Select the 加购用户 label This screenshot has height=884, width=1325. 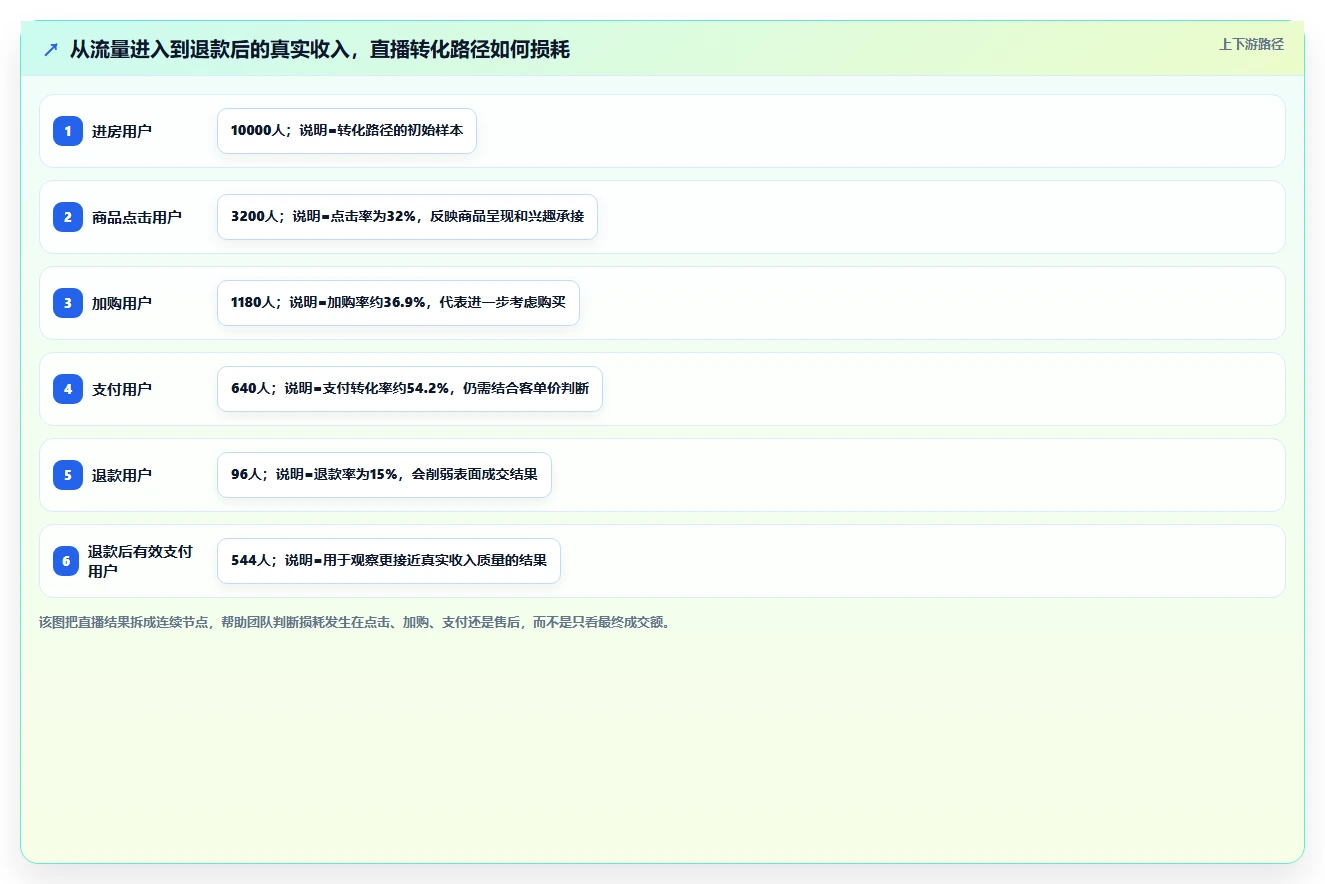tap(122, 303)
